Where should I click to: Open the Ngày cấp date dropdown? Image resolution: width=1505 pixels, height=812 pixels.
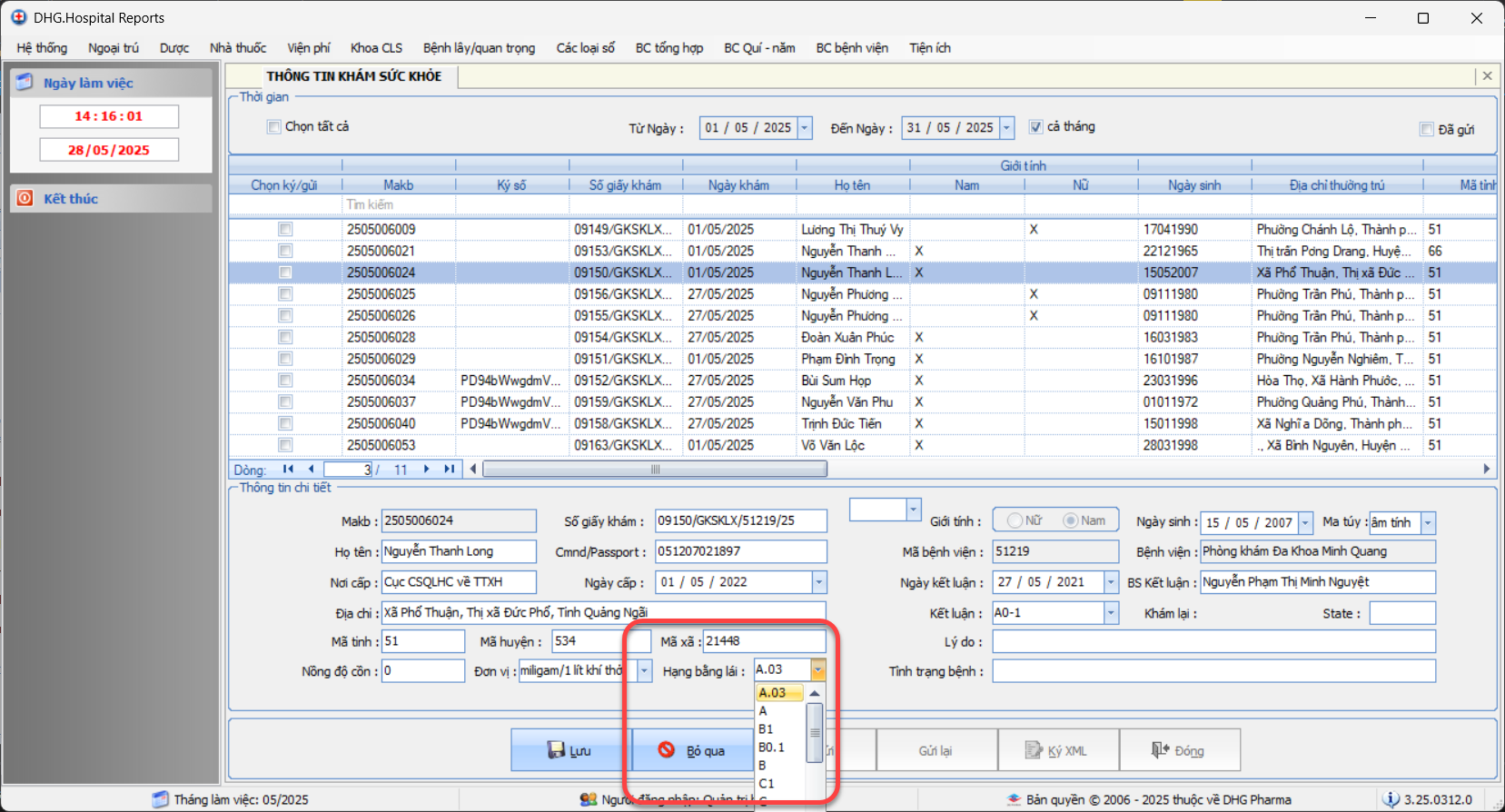coord(819,582)
